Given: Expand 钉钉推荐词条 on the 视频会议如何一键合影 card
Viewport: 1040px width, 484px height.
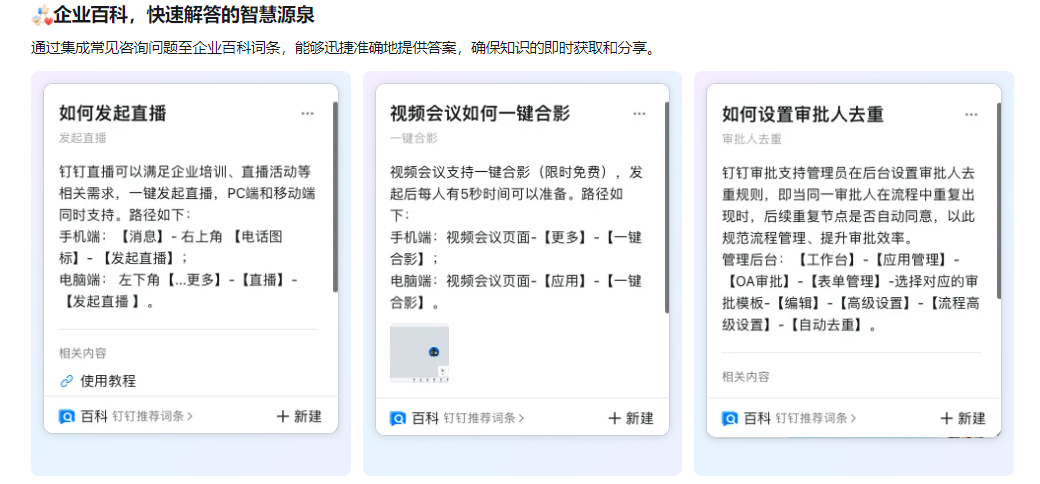Looking at the screenshot, I should 484,418.
